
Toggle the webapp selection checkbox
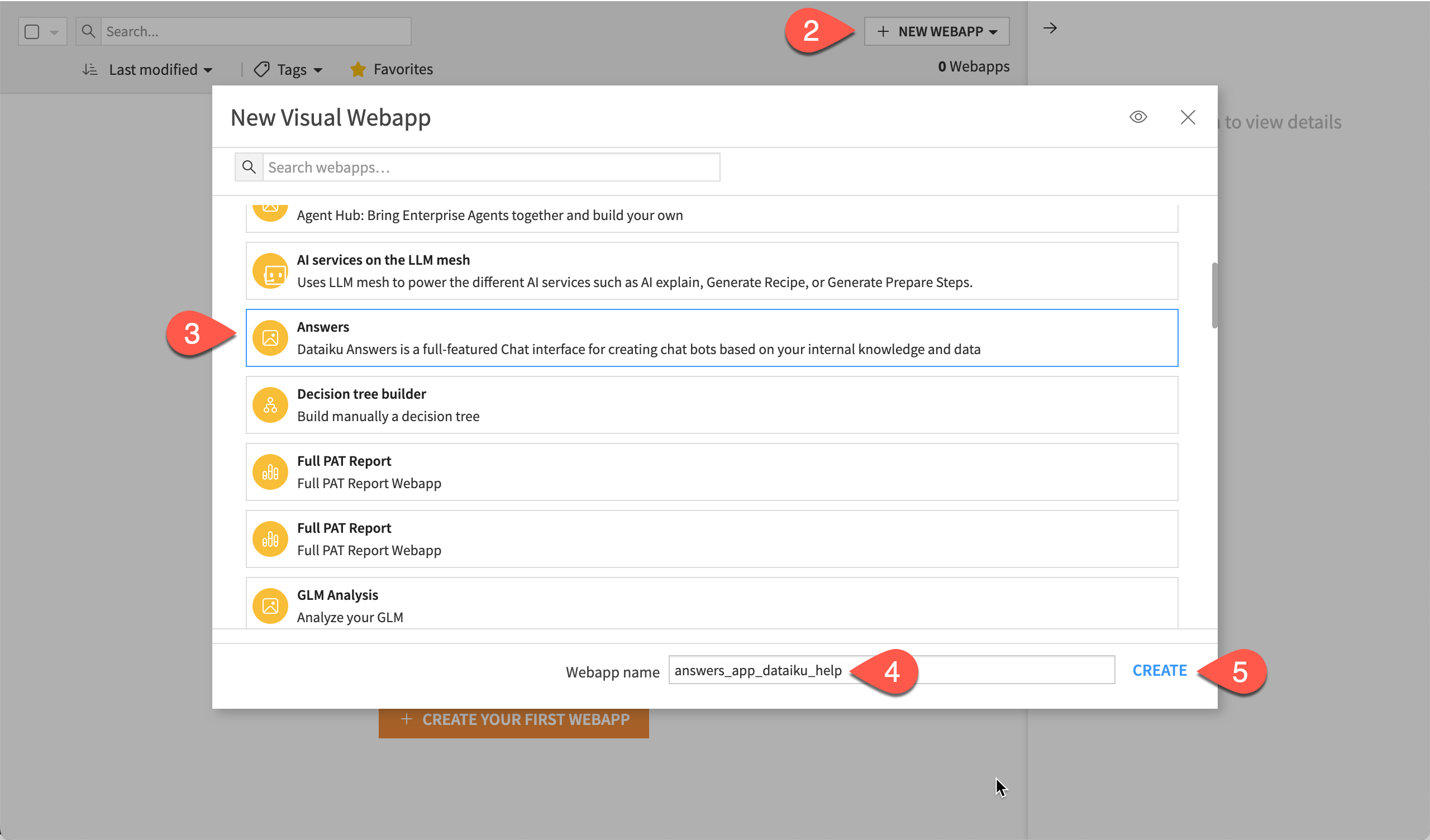click(x=32, y=31)
